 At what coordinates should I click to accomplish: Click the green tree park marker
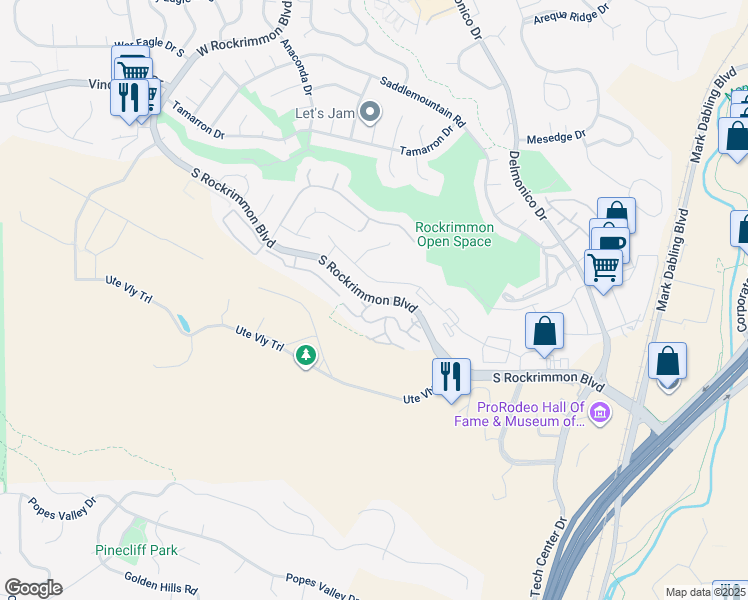click(306, 357)
